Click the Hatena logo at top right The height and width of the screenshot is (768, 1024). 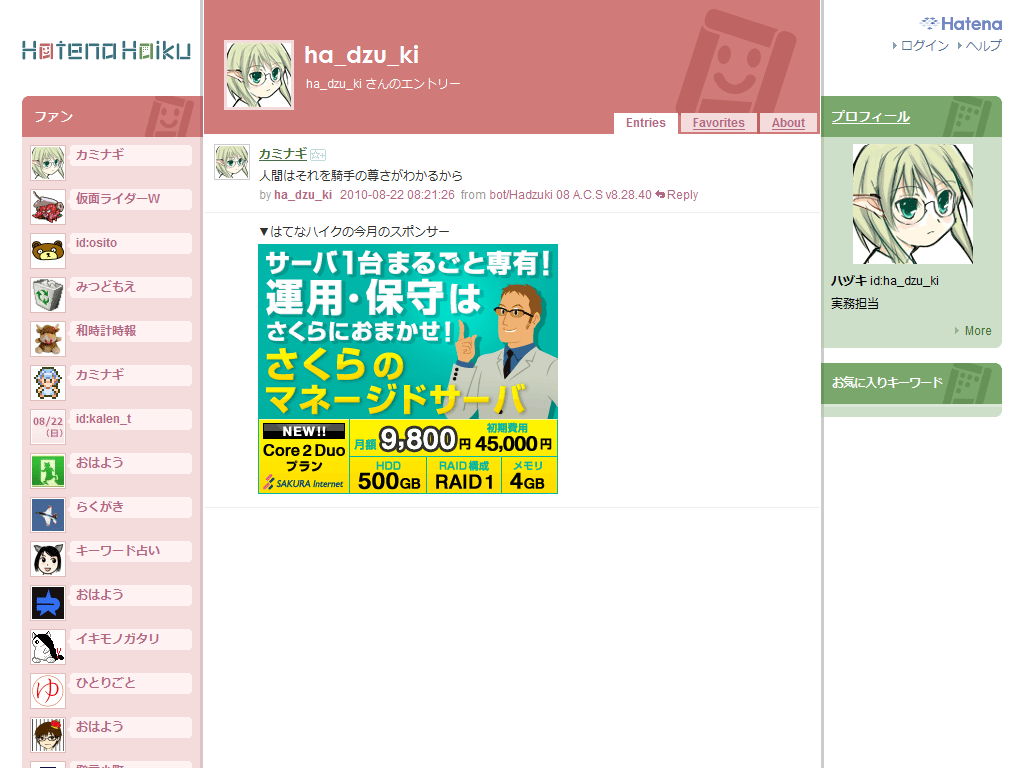960,24
